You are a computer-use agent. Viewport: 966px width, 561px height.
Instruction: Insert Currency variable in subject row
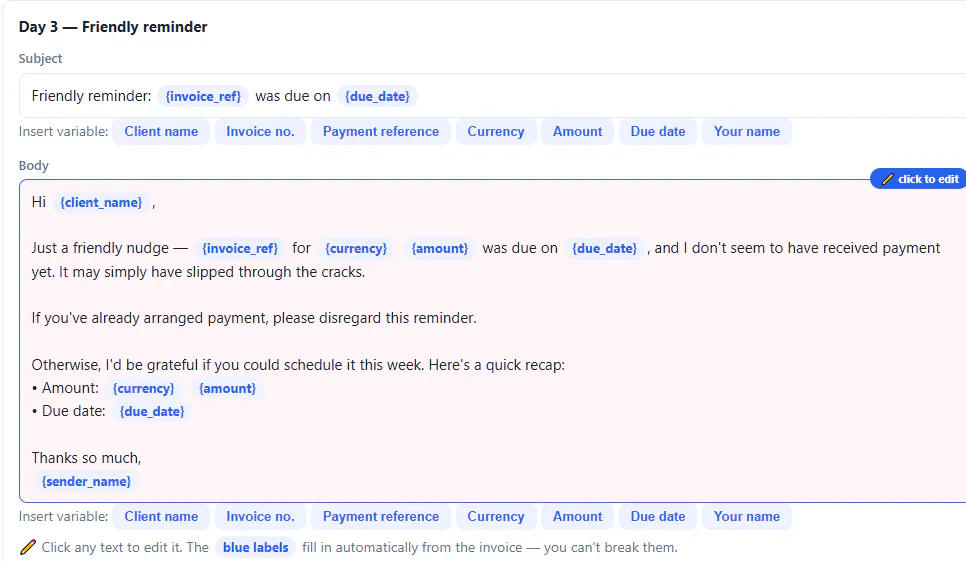point(496,132)
